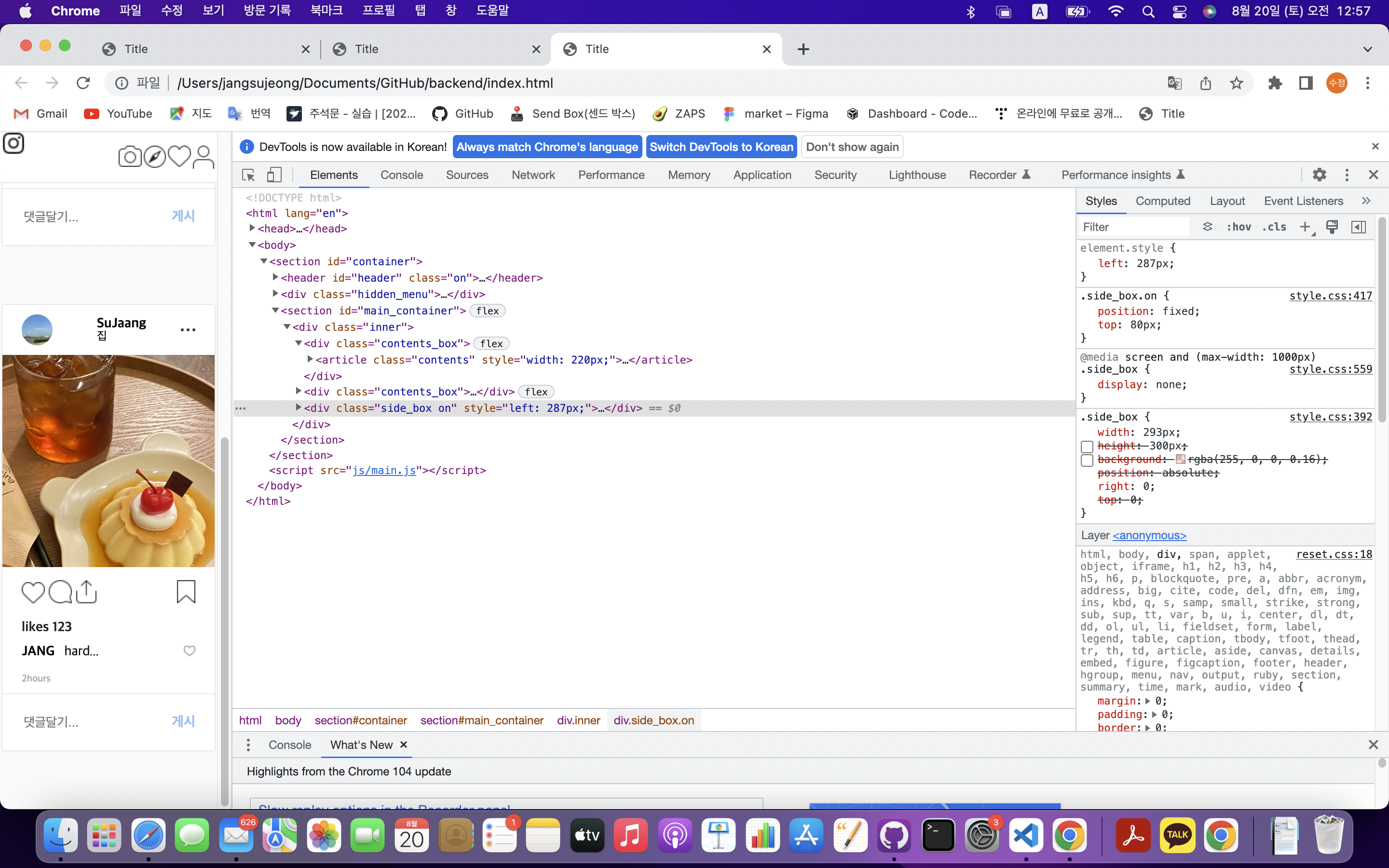Click Always match Chrome's language button
The height and width of the screenshot is (868, 1389).
click(547, 147)
